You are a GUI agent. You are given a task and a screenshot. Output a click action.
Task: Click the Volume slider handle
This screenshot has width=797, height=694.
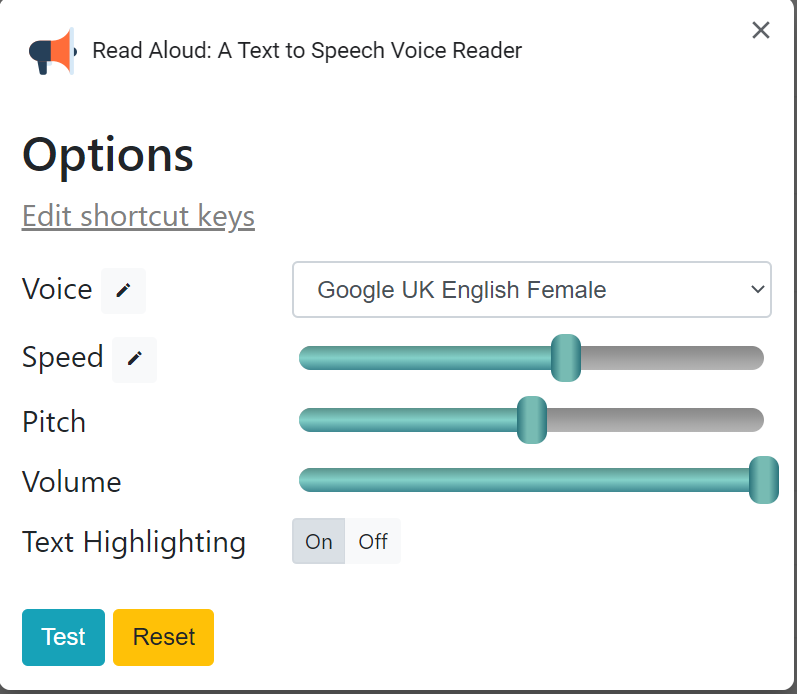point(763,480)
